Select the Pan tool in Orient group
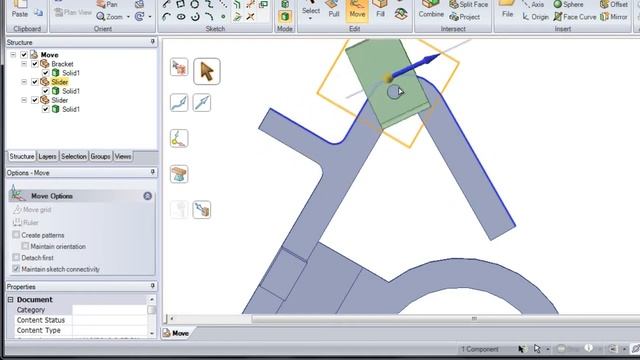Image resolution: width=640 pixels, height=360 pixels. pos(107,4)
